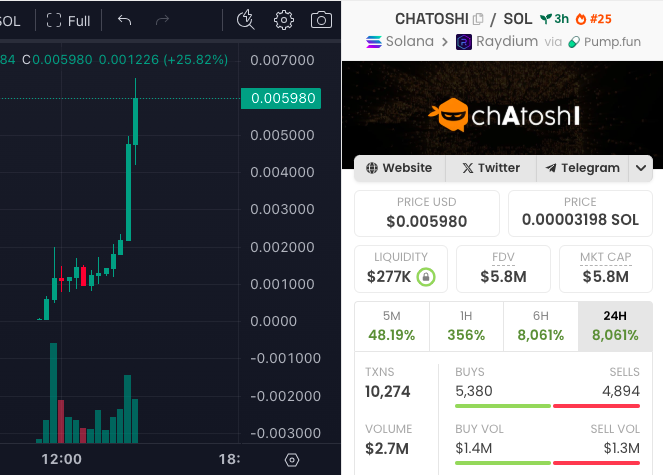663x475 pixels.
Task: Click the 12:00 time axis label
Action: coord(62,459)
